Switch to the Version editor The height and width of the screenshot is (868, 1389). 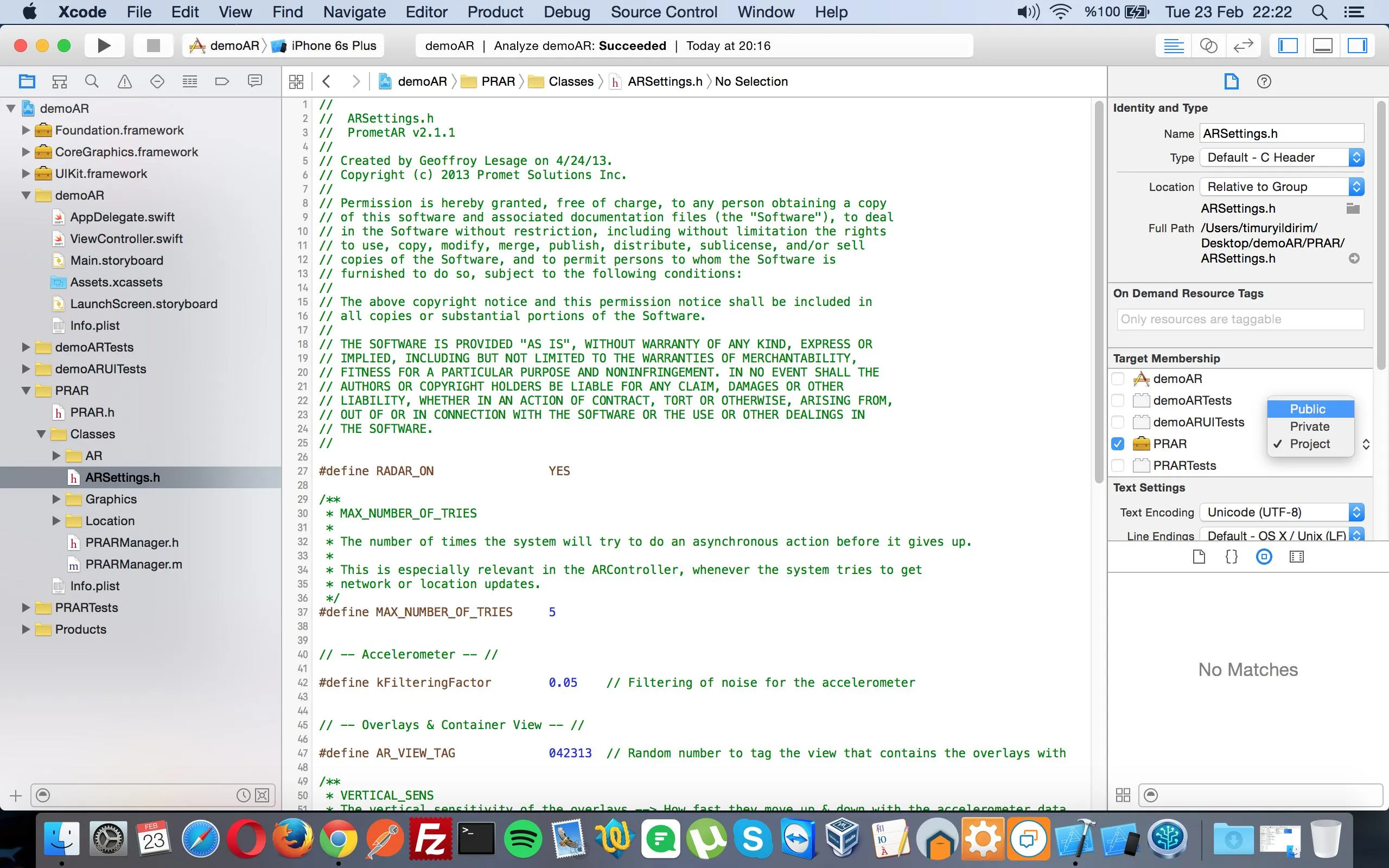(1243, 46)
